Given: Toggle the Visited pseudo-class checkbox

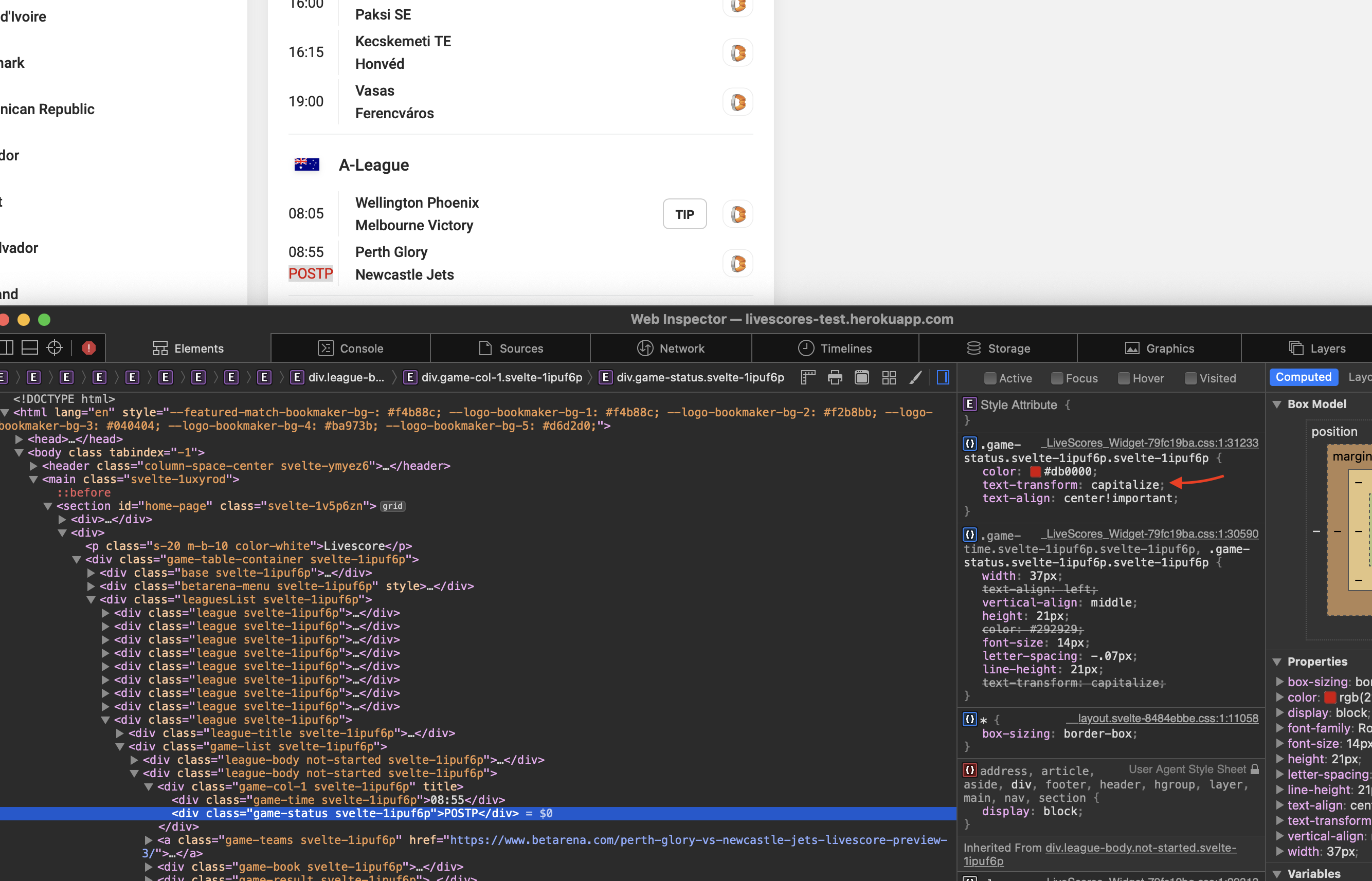Looking at the screenshot, I should 1191,378.
